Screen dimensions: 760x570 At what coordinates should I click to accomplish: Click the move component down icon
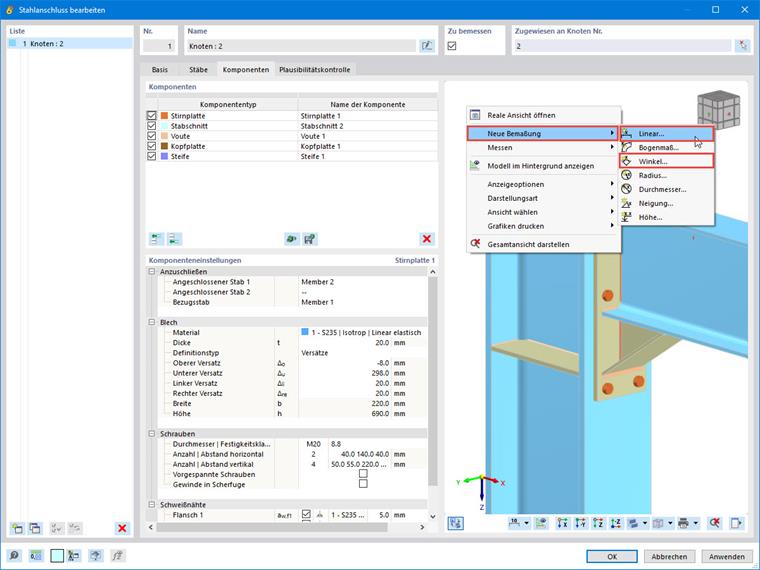[x=174, y=239]
